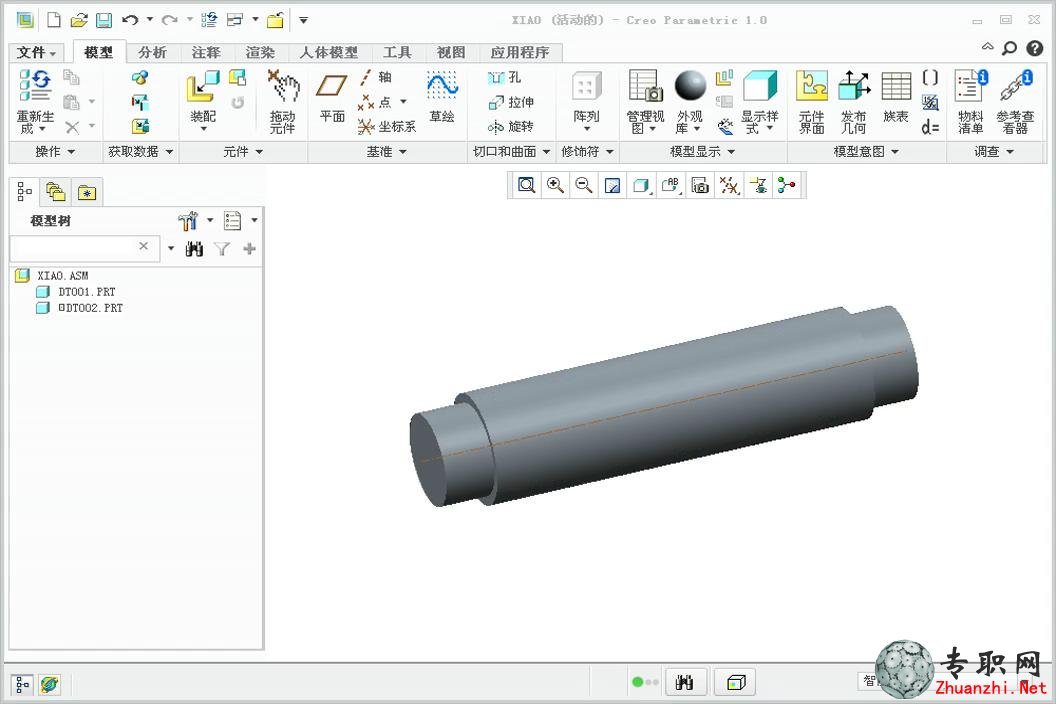Switch to the Analysis (分析) tab

pyautogui.click(x=152, y=52)
